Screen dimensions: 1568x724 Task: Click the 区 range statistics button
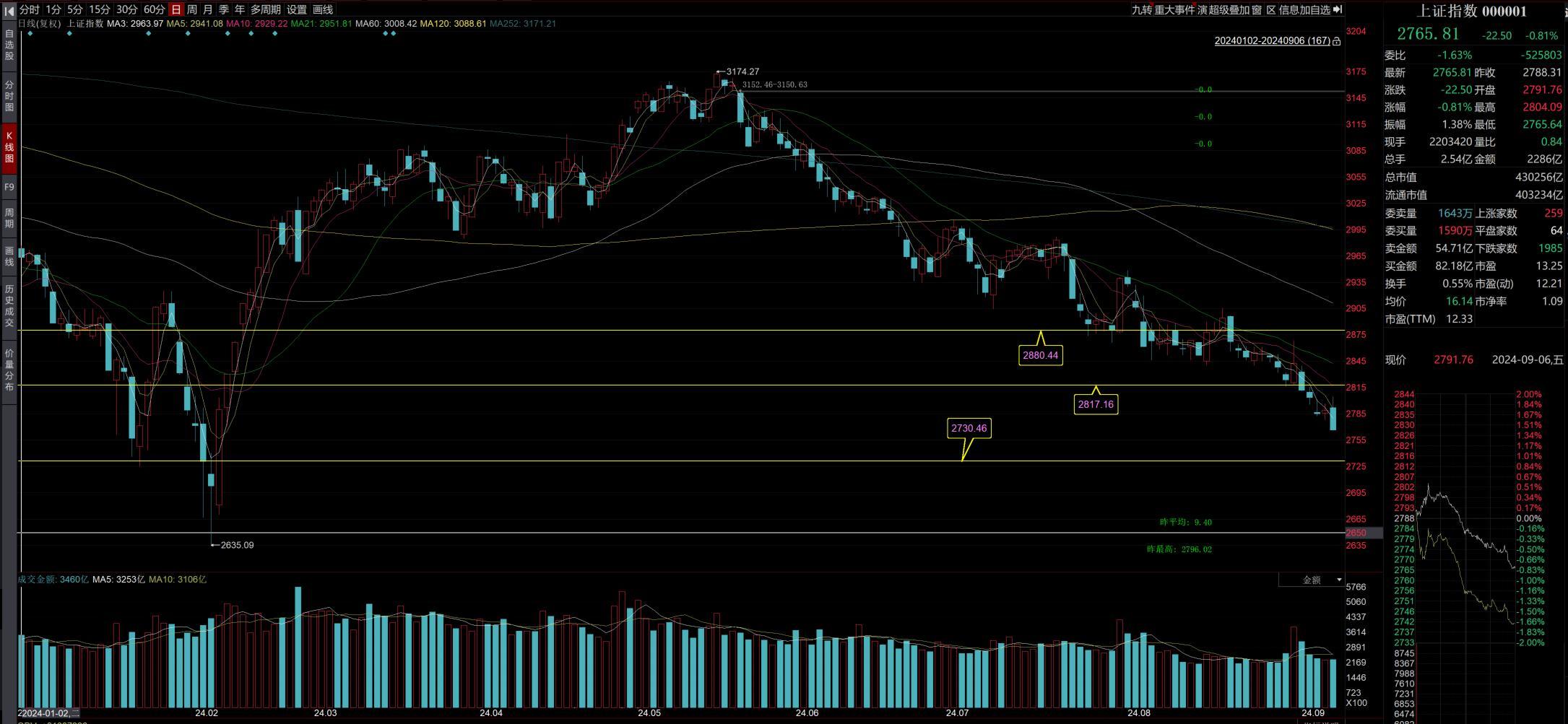pos(1271,9)
